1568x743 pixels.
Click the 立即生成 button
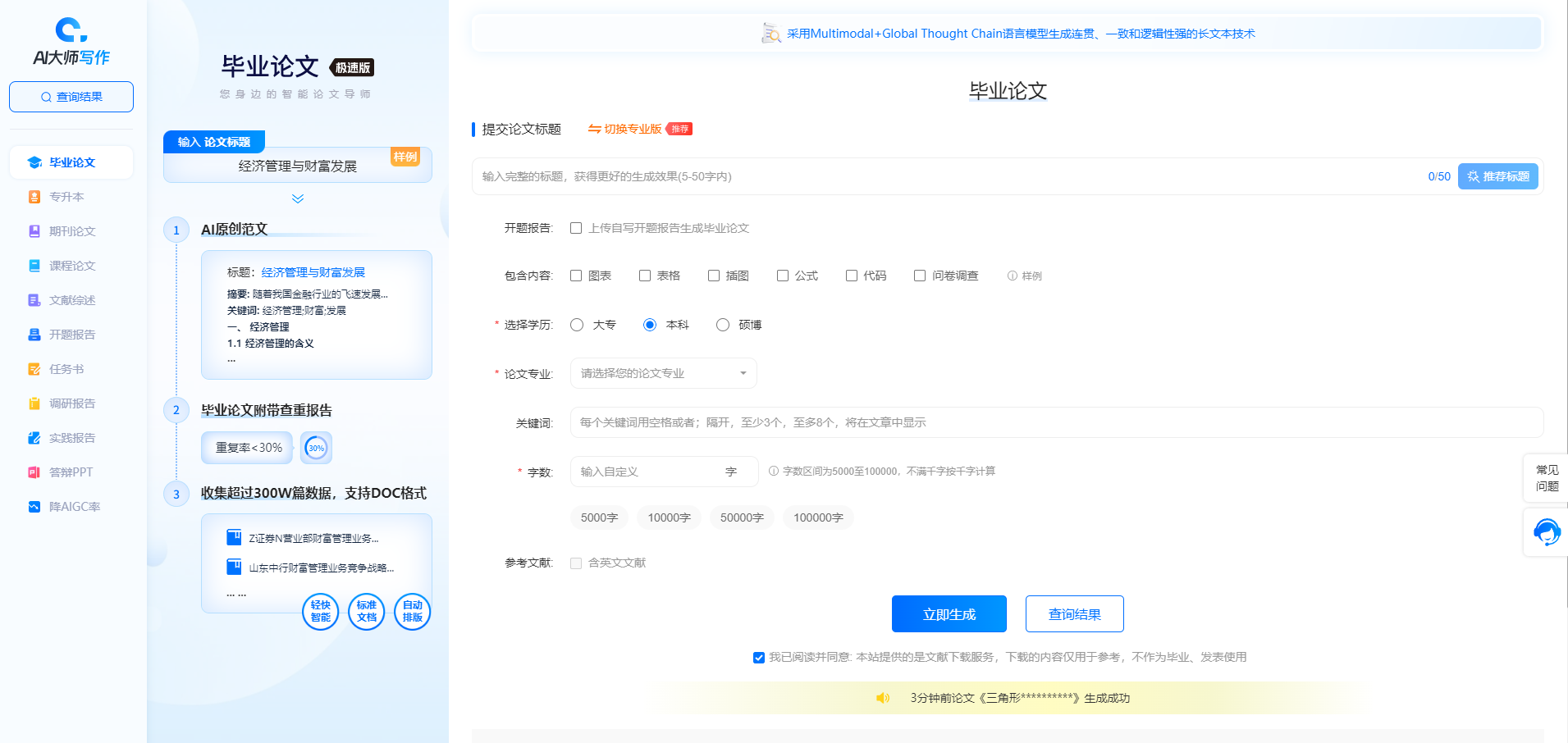click(949, 613)
